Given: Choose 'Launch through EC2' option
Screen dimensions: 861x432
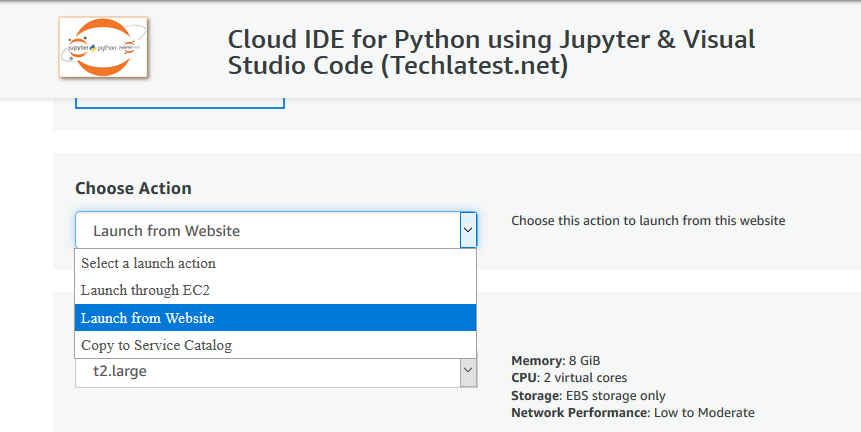Looking at the screenshot, I should point(275,290).
